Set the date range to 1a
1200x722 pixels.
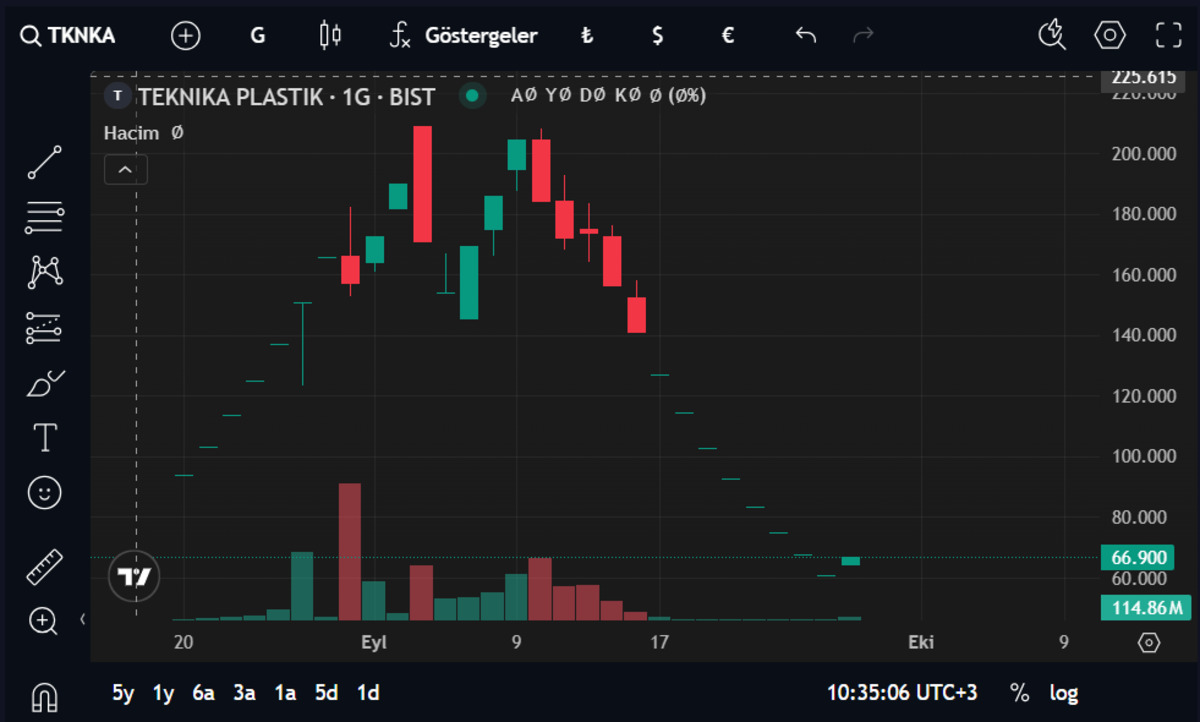click(x=286, y=692)
